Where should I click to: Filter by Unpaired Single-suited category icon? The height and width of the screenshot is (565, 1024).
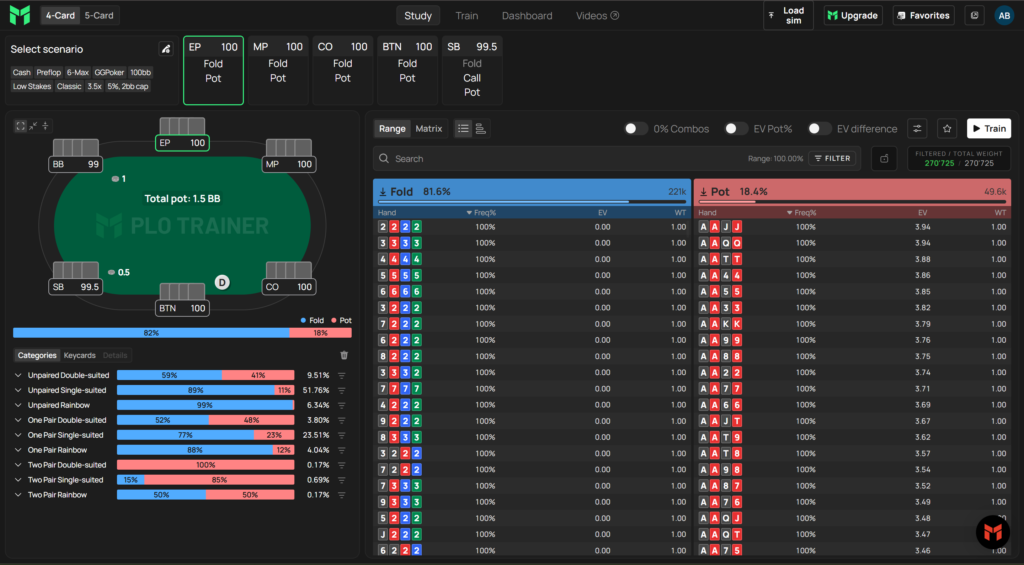[x=342, y=391]
